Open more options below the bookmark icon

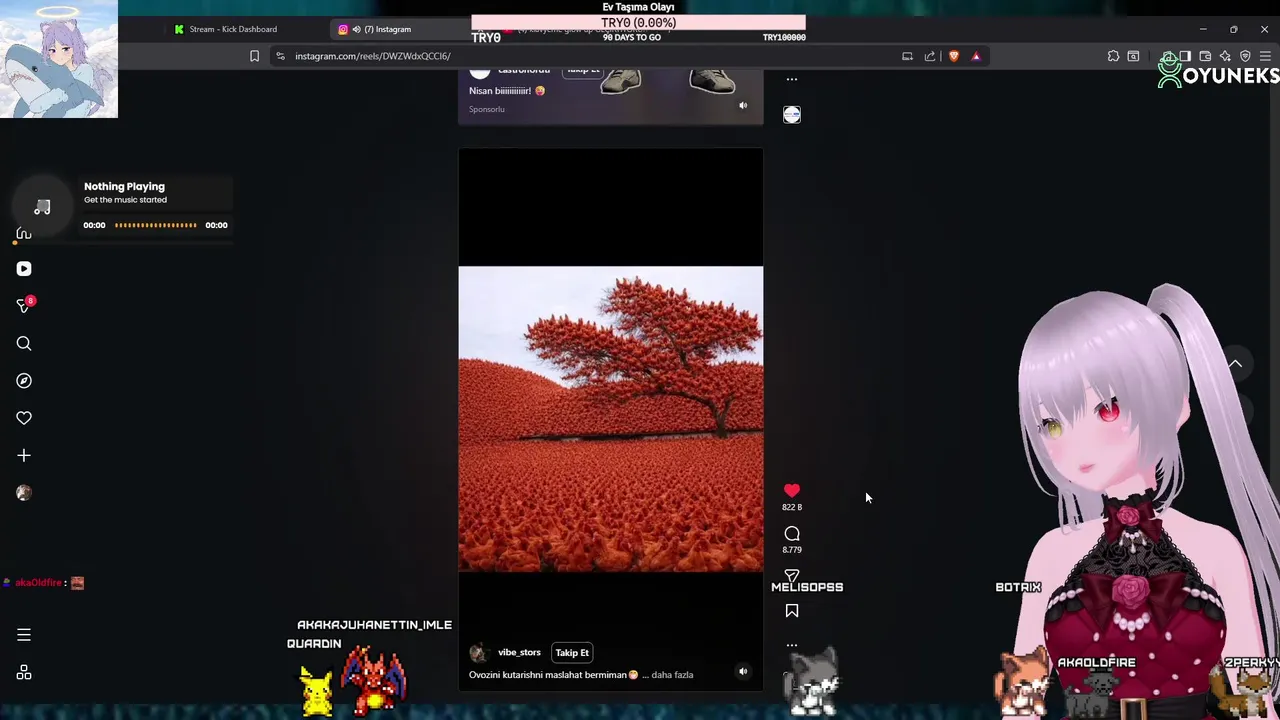coord(792,645)
